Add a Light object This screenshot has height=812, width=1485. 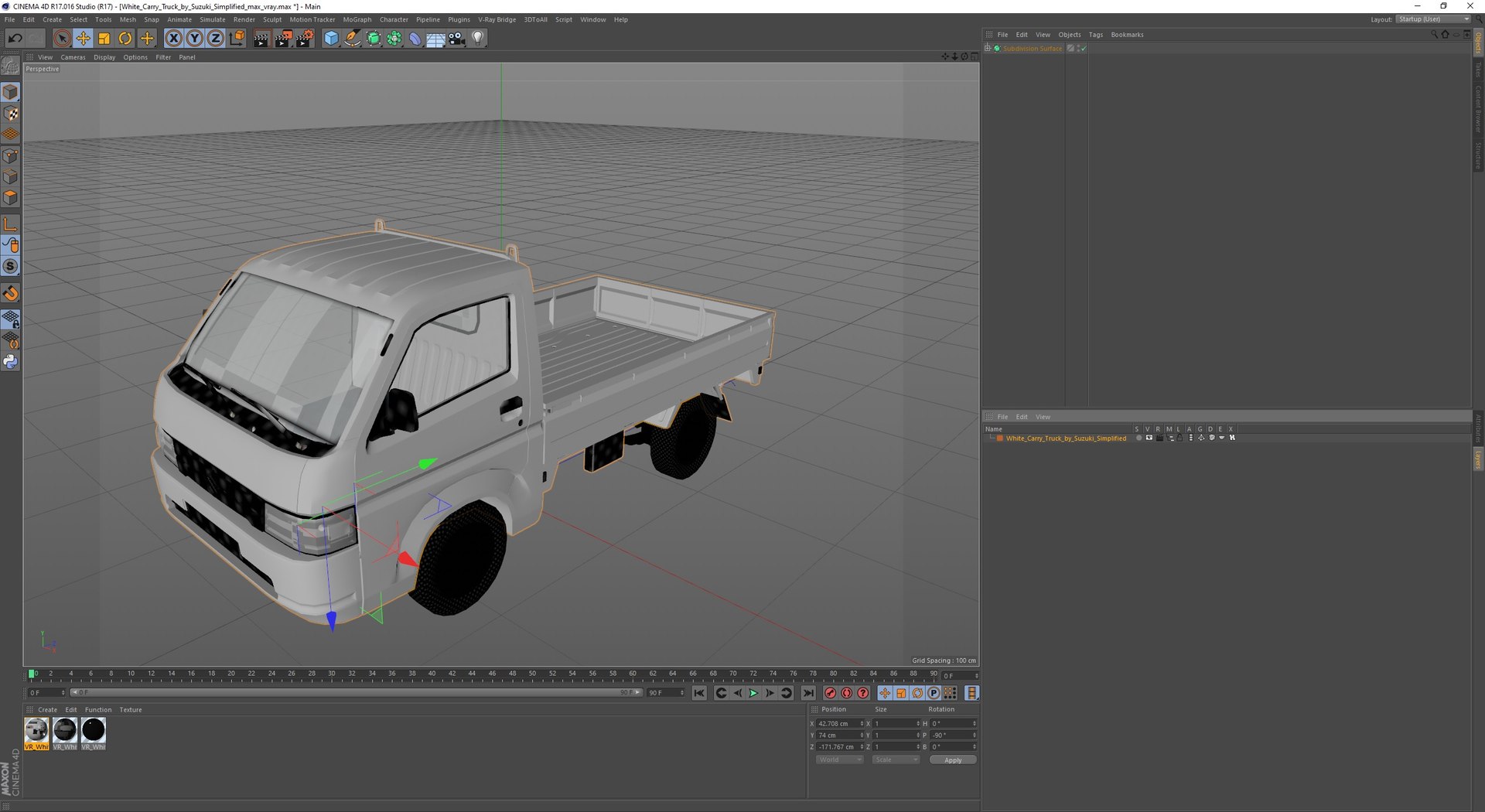point(477,38)
